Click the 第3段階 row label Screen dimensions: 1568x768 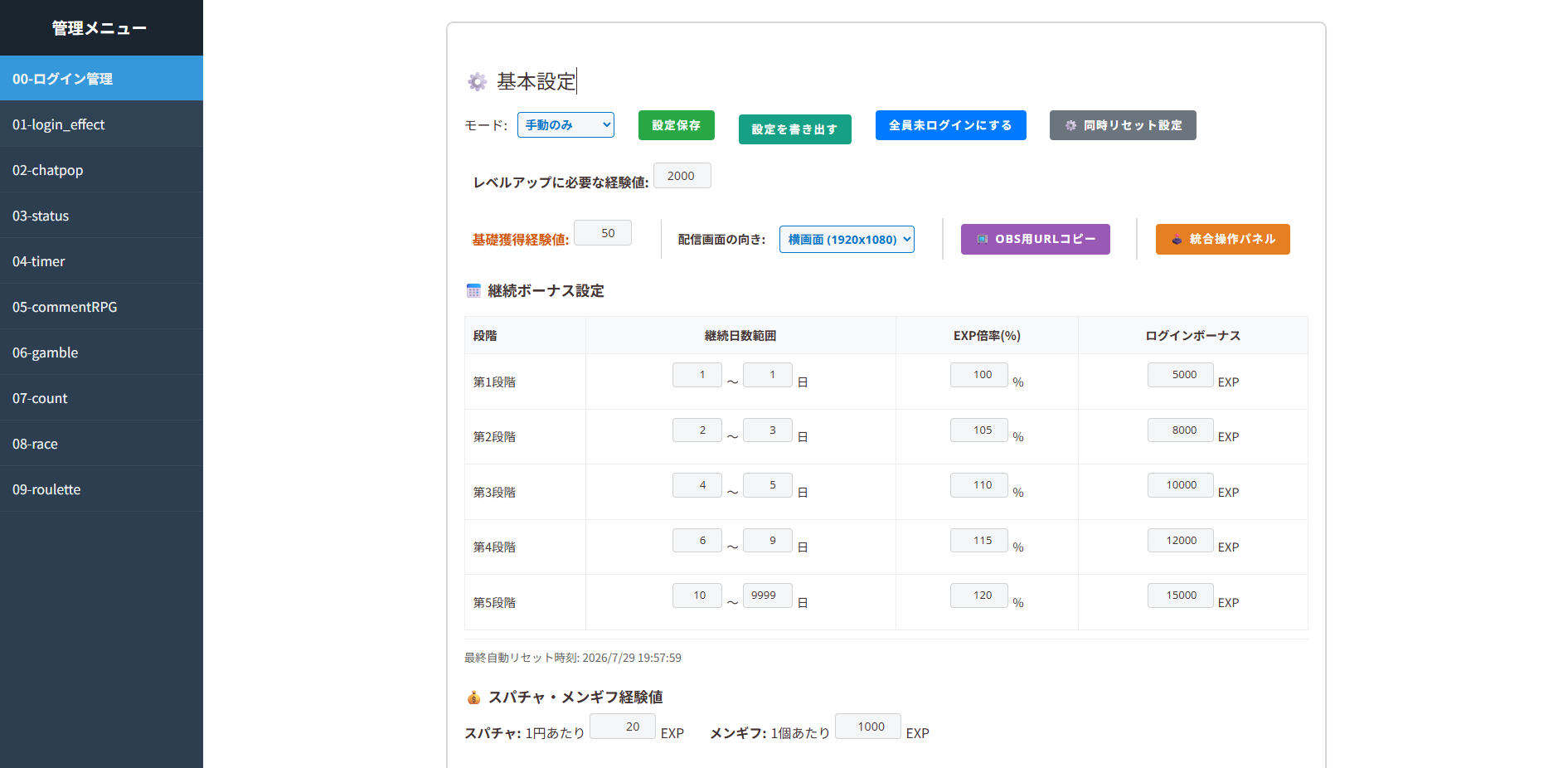coord(494,493)
